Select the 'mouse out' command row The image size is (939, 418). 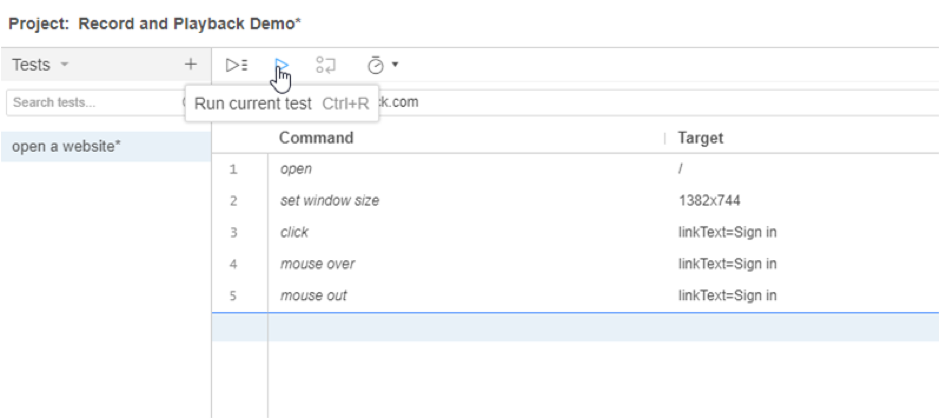[x=314, y=296]
